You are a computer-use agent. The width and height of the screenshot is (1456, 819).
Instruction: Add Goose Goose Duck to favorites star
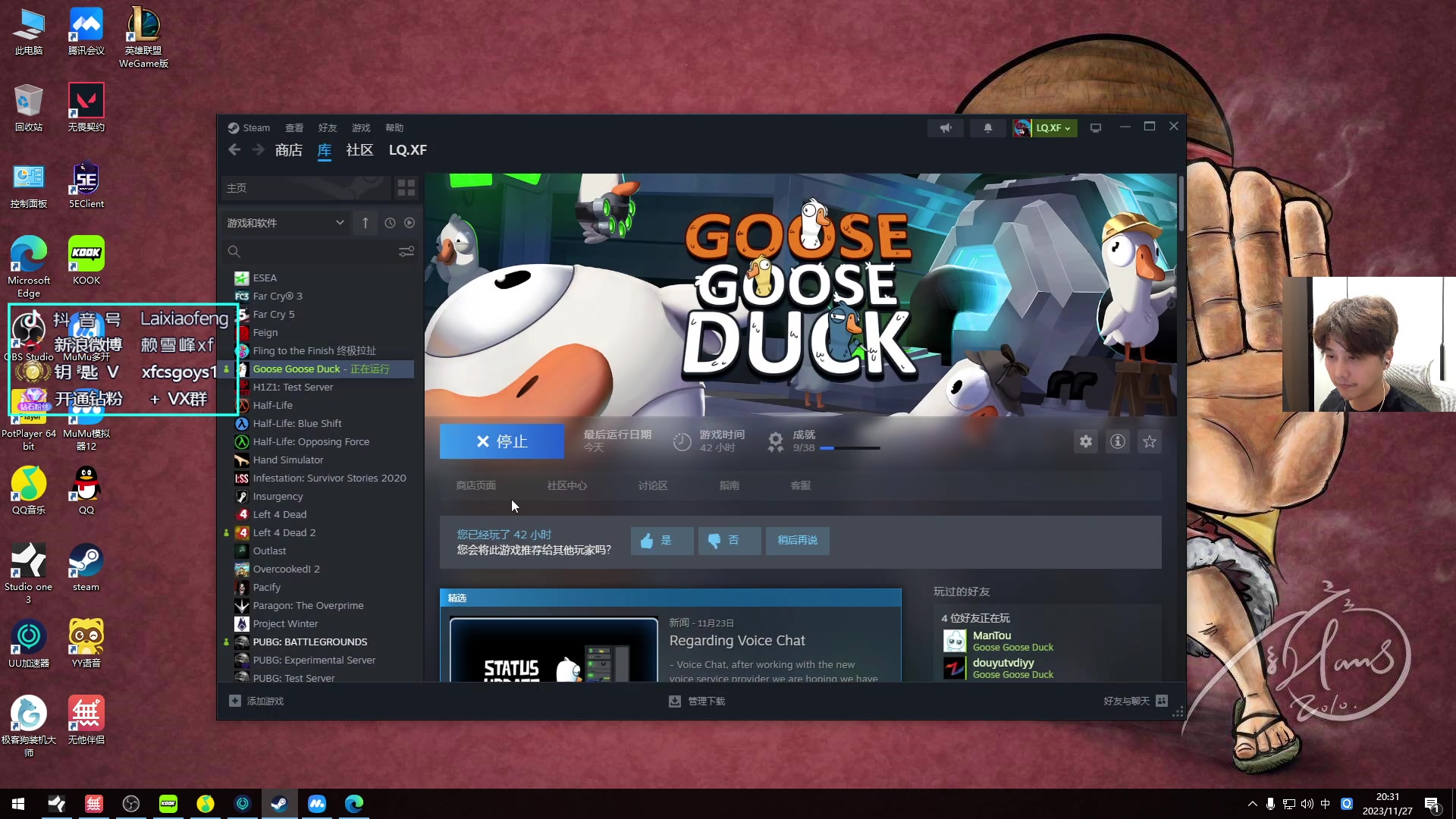coord(1150,441)
